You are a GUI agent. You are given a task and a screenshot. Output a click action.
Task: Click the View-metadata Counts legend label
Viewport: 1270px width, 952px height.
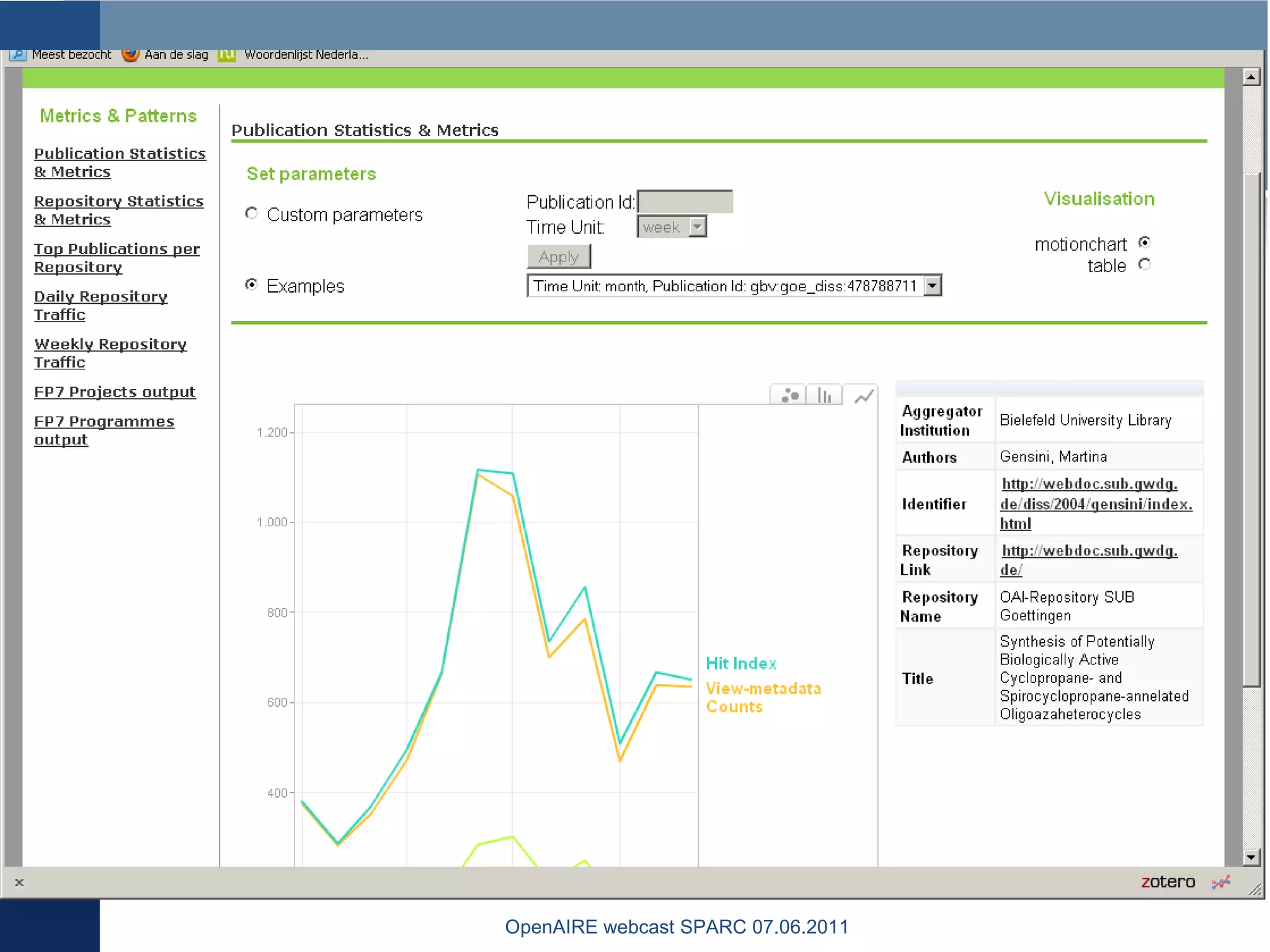763,697
